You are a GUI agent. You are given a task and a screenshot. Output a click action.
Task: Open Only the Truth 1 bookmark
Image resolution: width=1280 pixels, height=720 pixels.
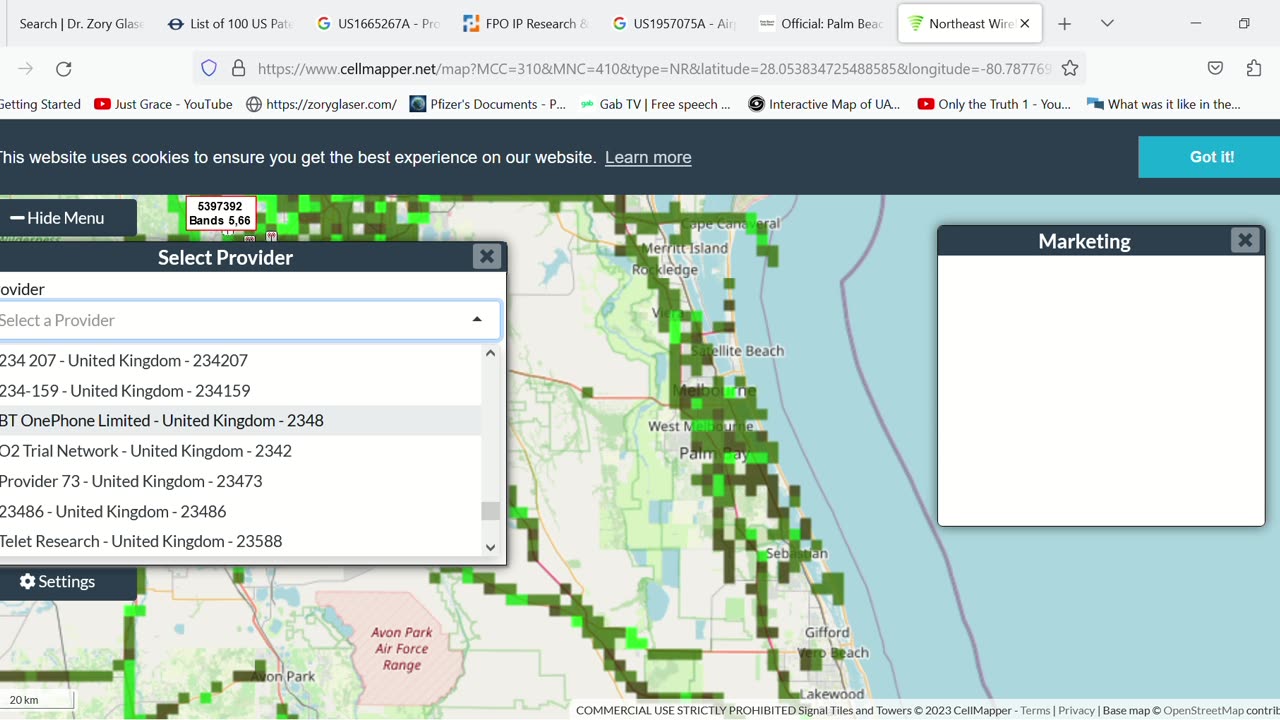pos(994,104)
